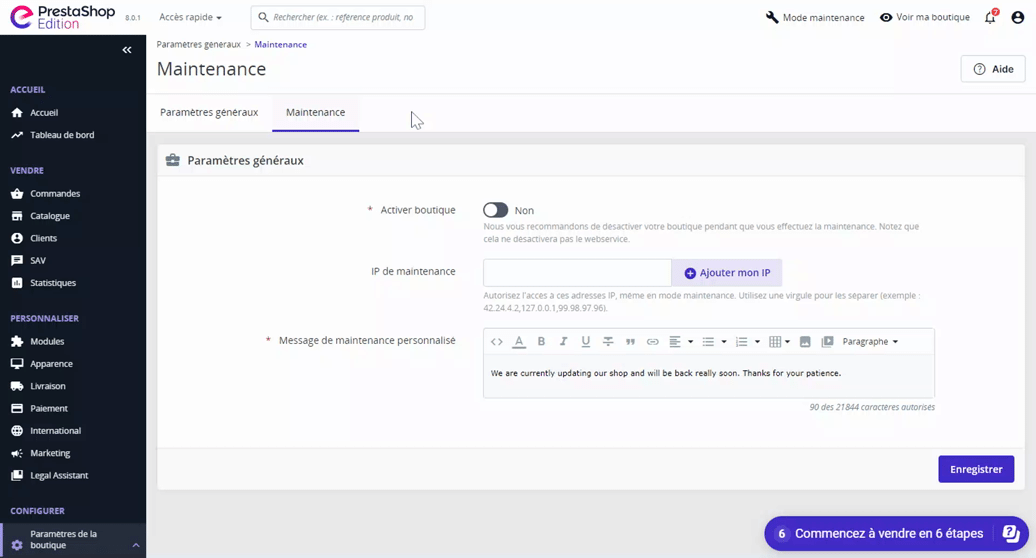Expand alignment options dropdown arrow
Image resolution: width=1036 pixels, height=558 pixels.
(690, 342)
